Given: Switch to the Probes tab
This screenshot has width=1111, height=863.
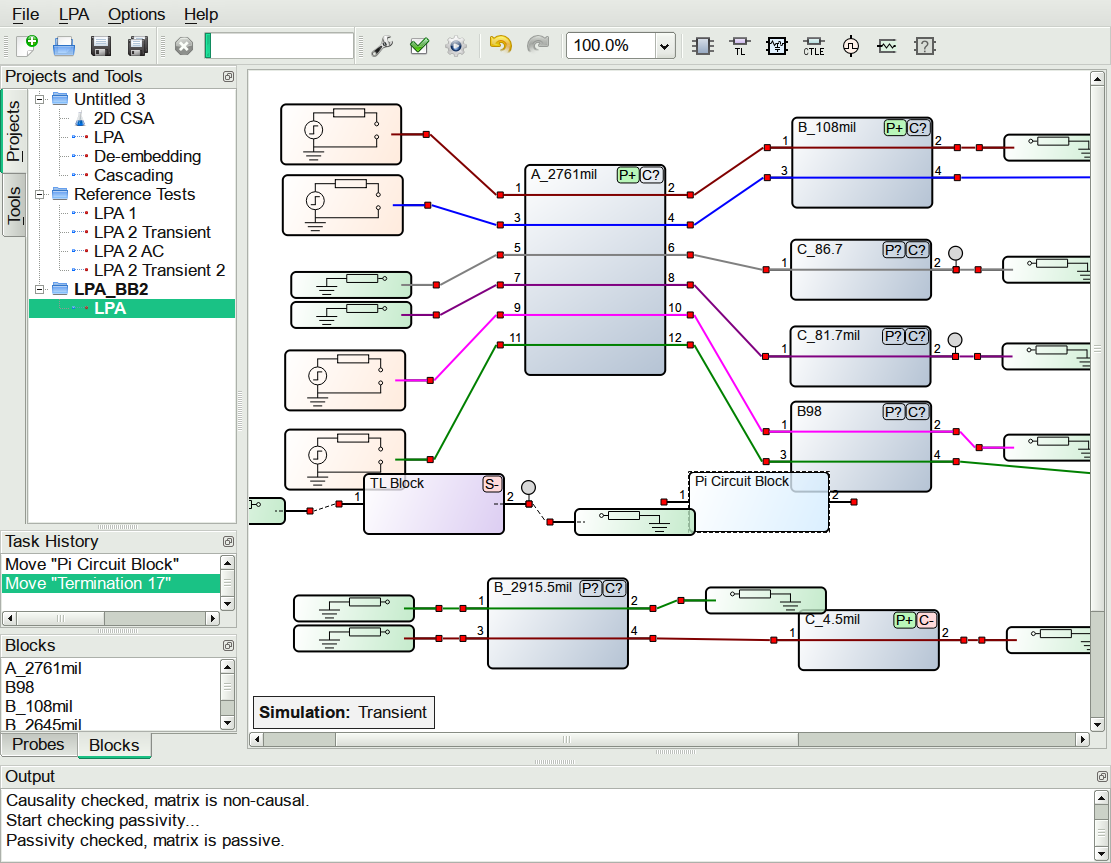Looking at the screenshot, I should click(38, 745).
